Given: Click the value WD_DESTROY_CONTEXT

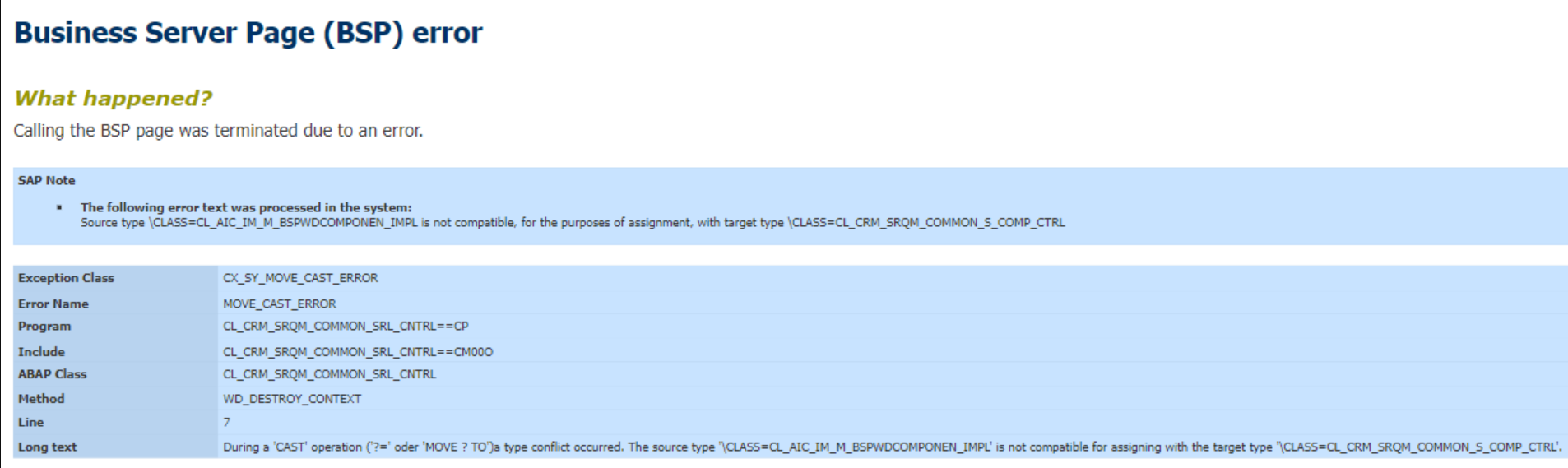Looking at the screenshot, I should coord(292,399).
